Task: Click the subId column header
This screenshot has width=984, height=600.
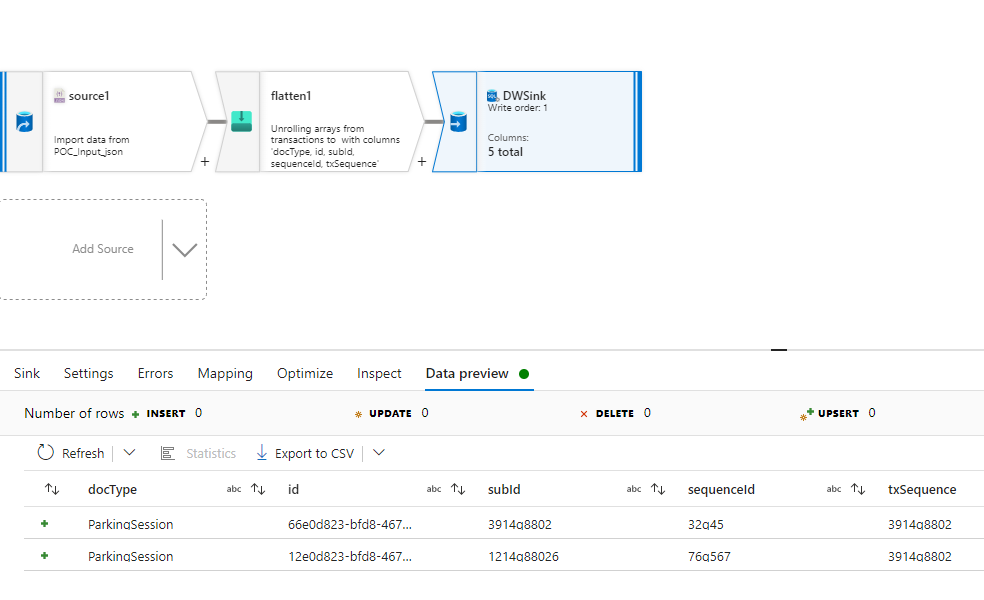Action: (504, 490)
